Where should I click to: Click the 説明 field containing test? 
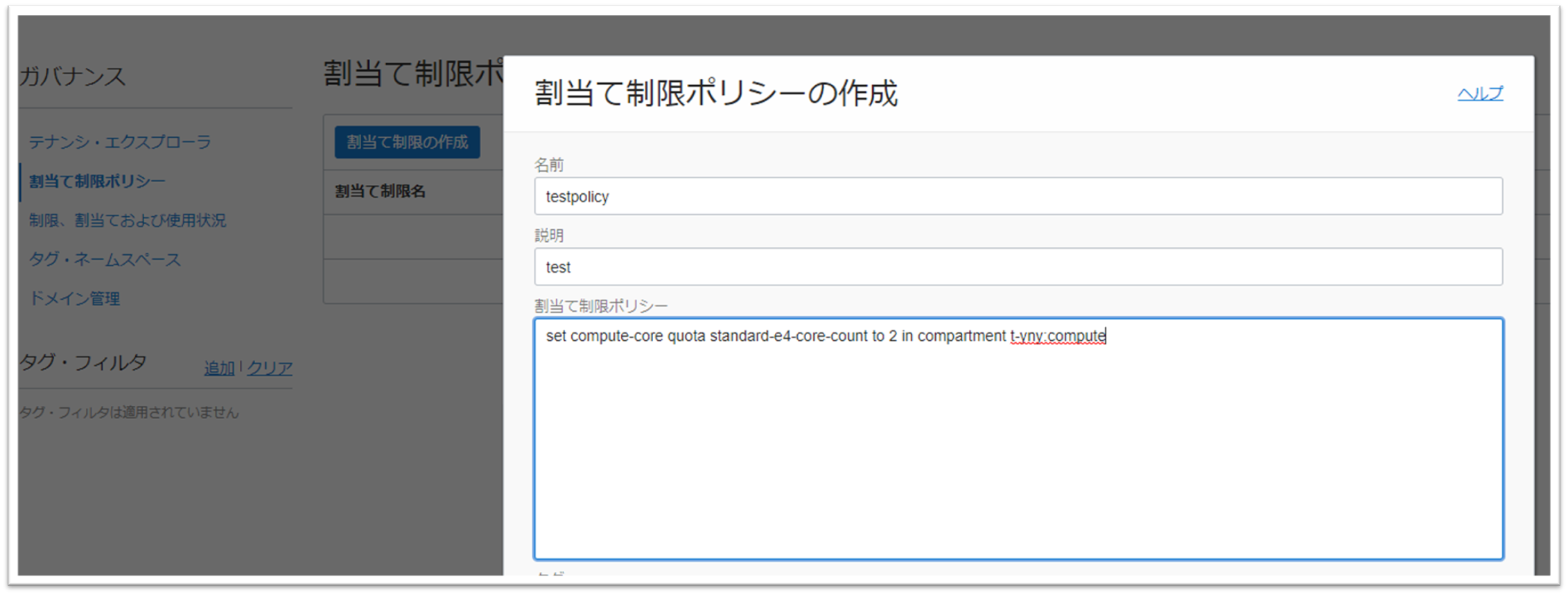coord(1018,267)
